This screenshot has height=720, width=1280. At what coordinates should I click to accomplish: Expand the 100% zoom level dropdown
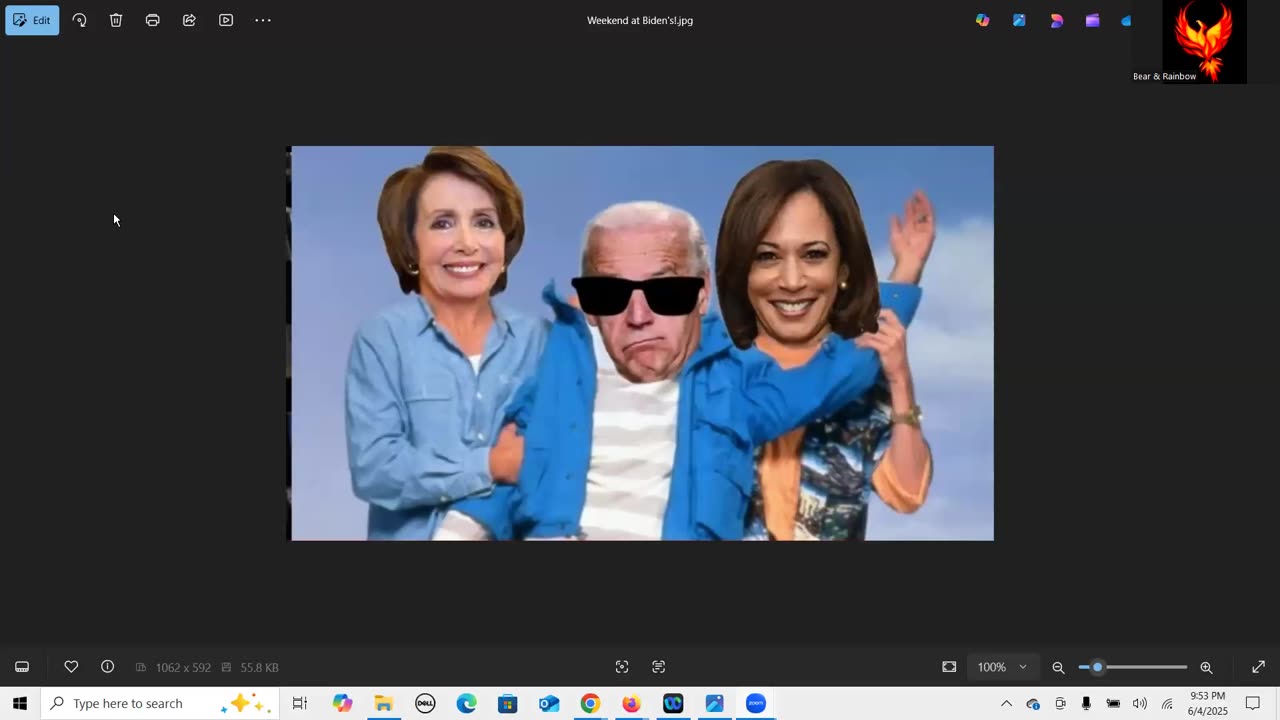[x=1022, y=667]
